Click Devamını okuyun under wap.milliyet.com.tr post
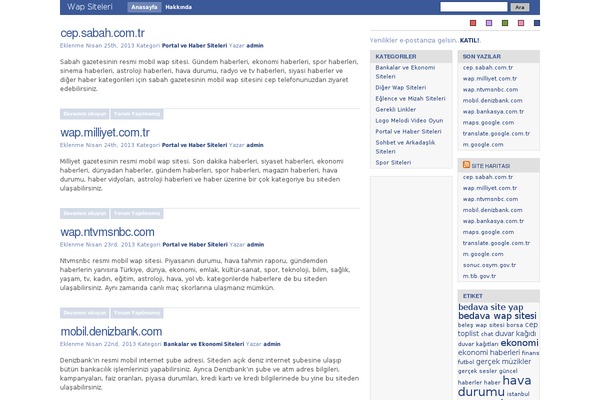The height and width of the screenshot is (400, 600). 85,214
